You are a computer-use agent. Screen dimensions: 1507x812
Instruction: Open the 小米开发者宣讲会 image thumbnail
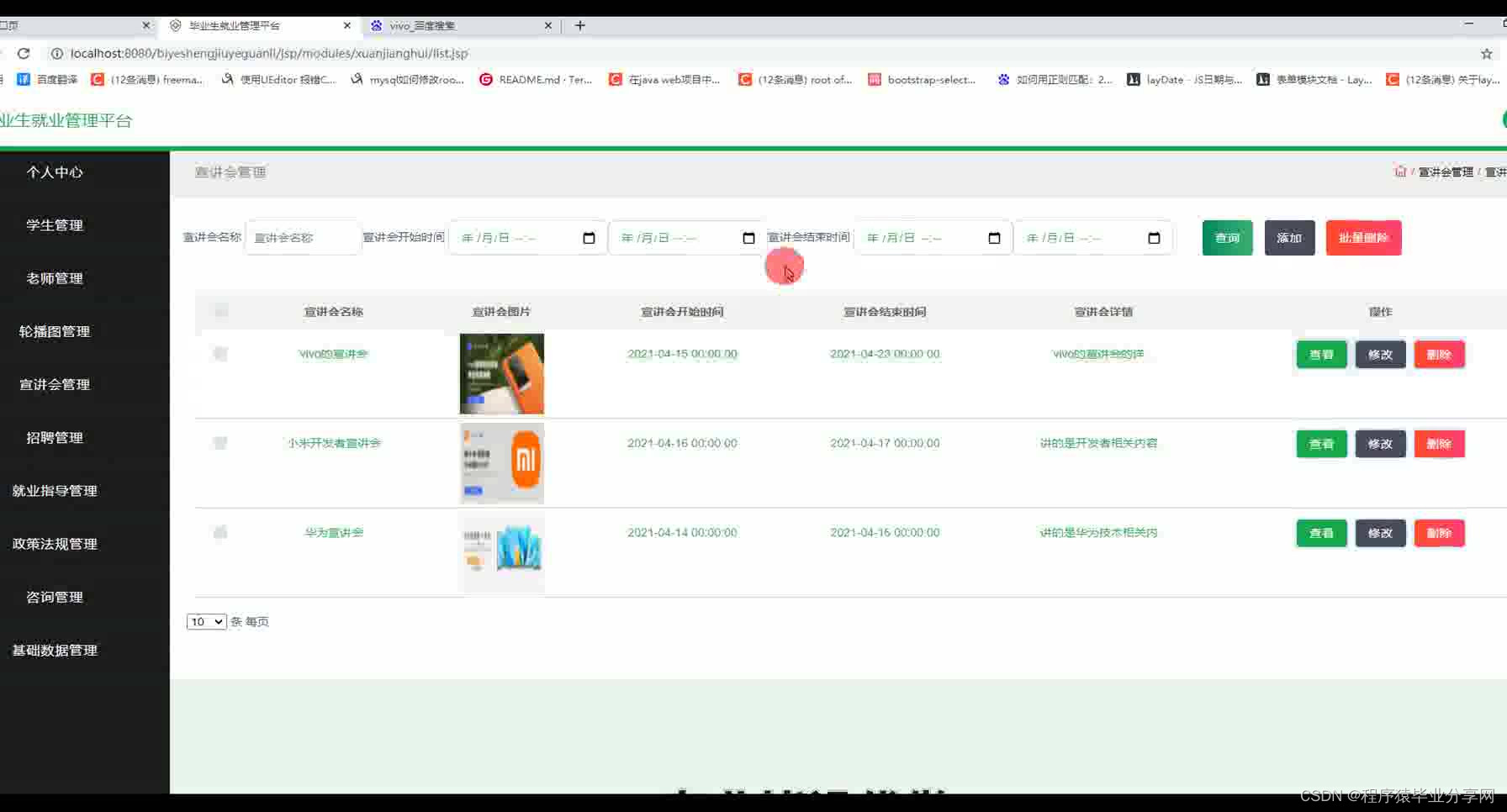point(501,463)
